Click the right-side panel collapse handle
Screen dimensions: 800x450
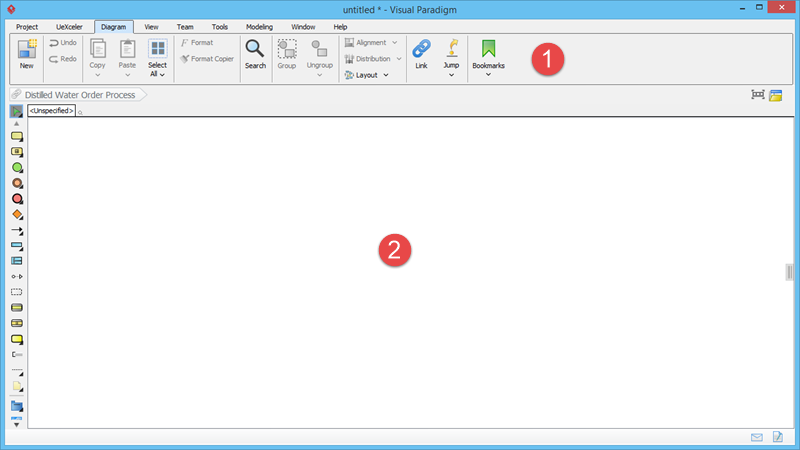tap(789, 272)
